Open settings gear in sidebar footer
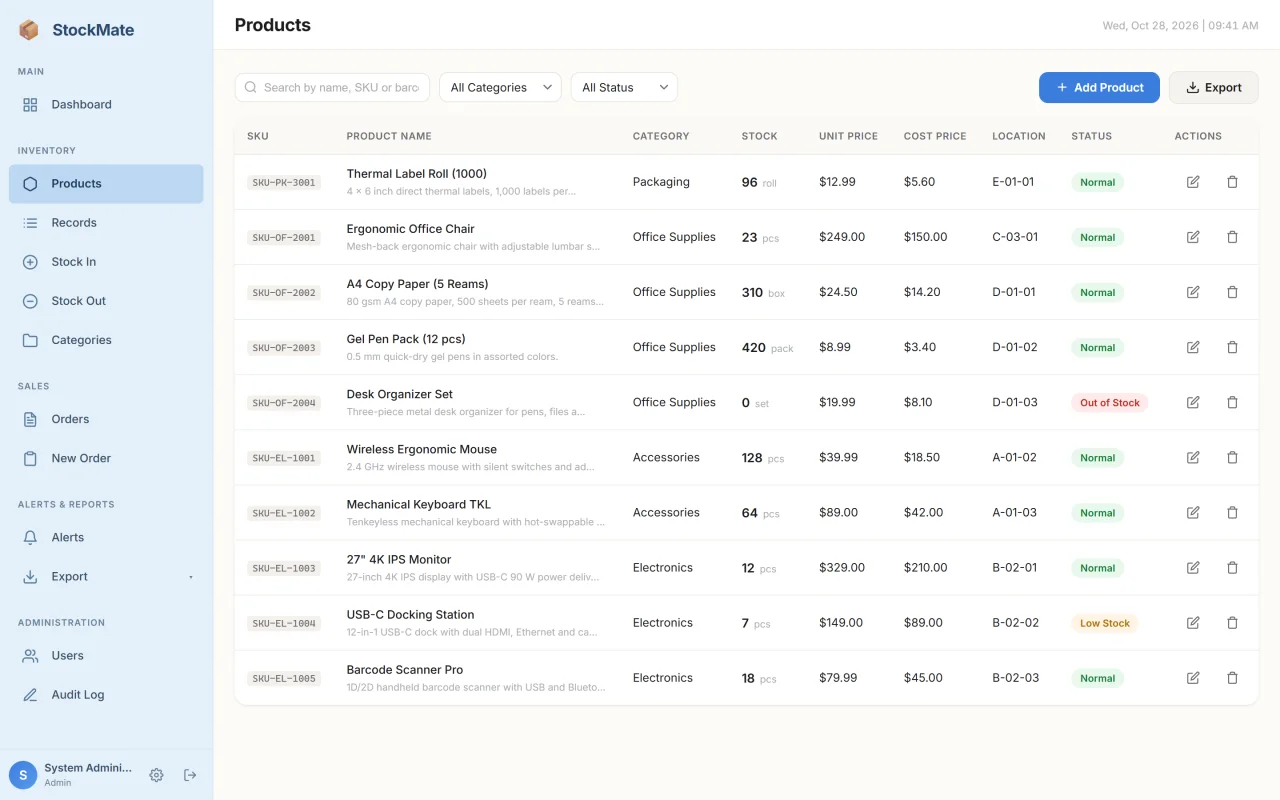Image resolution: width=1280 pixels, height=800 pixels. click(x=156, y=775)
